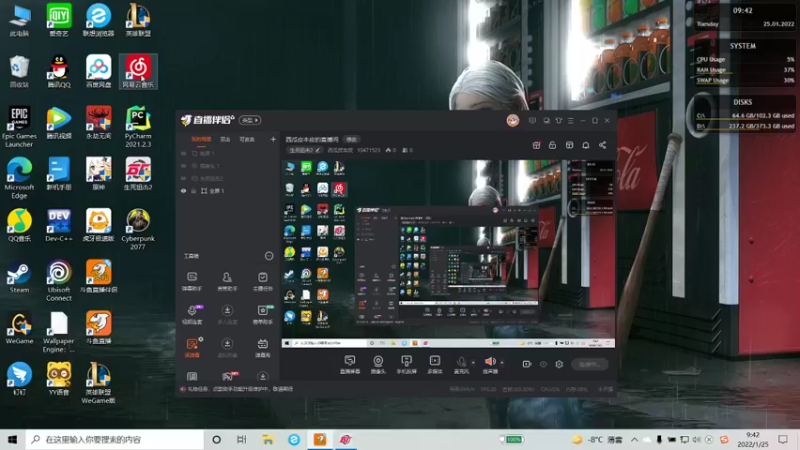Expand the speaker dropdown arrow
800x450 pixels.
(502, 363)
